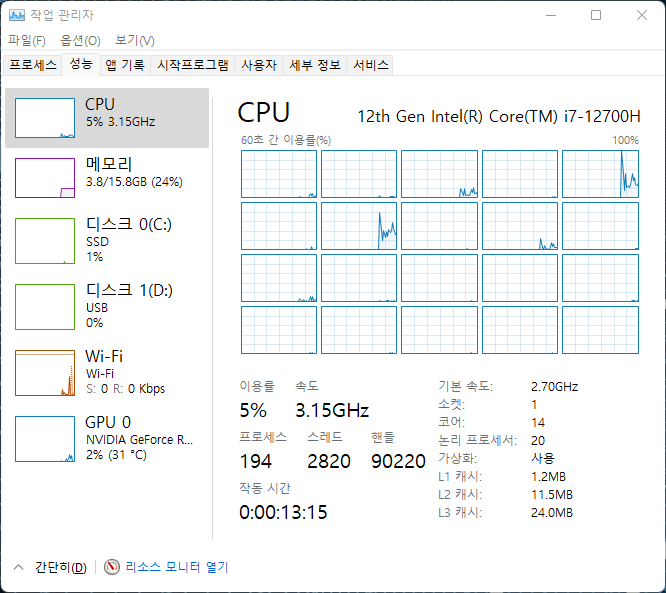Click the 간단히(D) button
The height and width of the screenshot is (593, 666).
(60, 567)
